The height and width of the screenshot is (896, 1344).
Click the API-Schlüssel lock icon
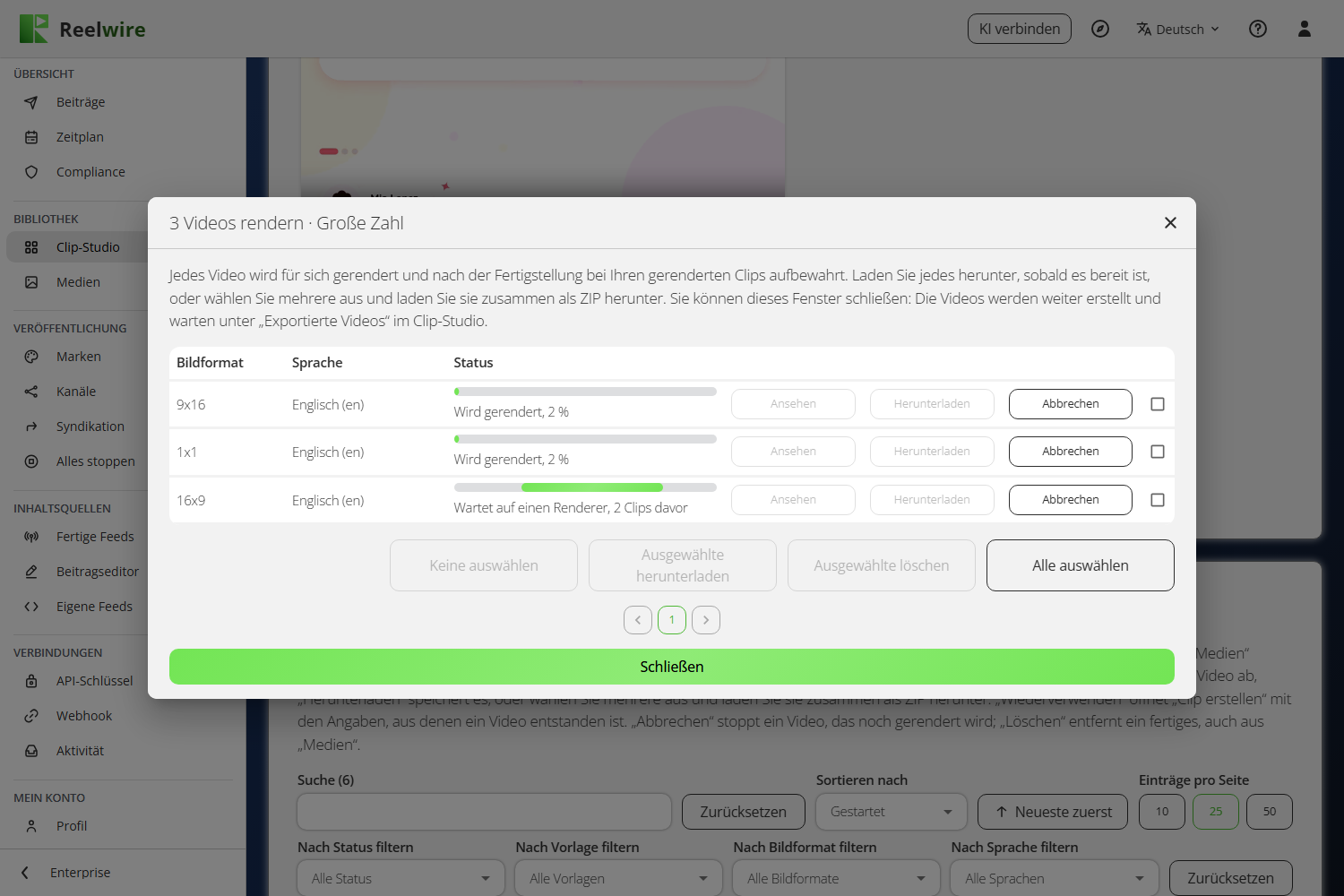coord(31,681)
